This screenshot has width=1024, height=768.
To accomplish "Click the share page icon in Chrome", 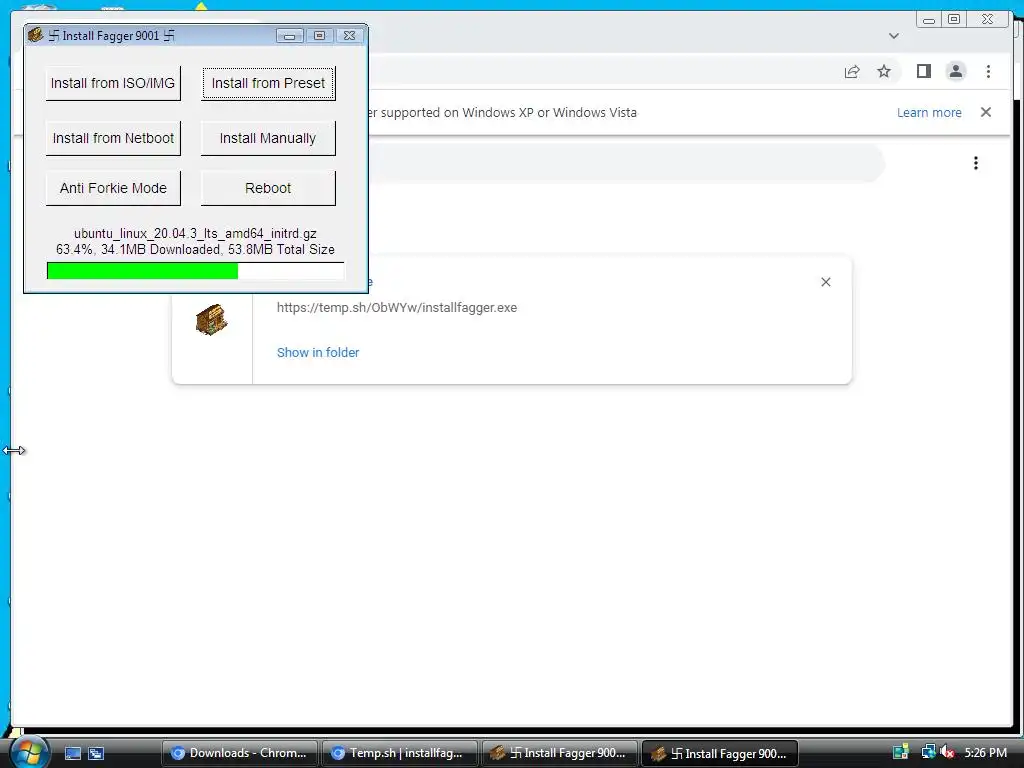I will click(852, 71).
